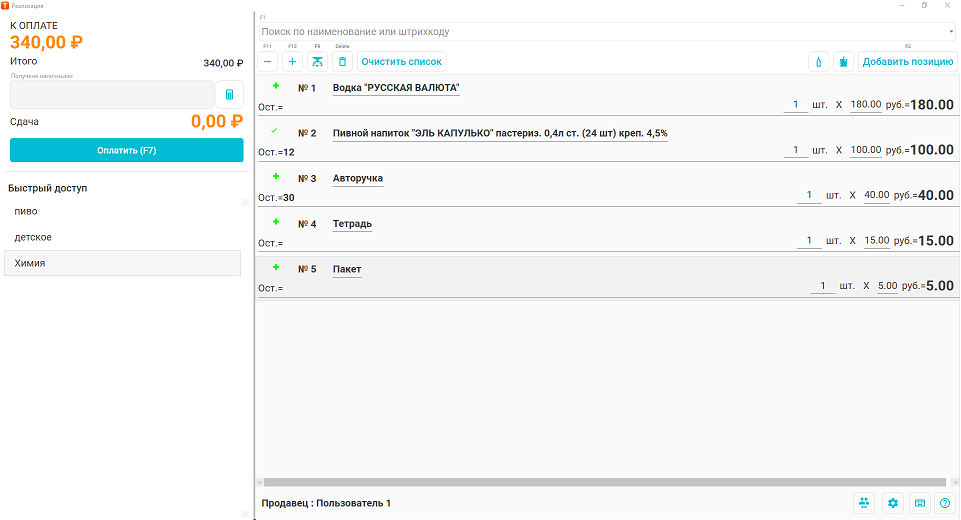This screenshot has height=520, width=961.
Task: Open the on-screen keyboard icon
Action: click(920, 503)
